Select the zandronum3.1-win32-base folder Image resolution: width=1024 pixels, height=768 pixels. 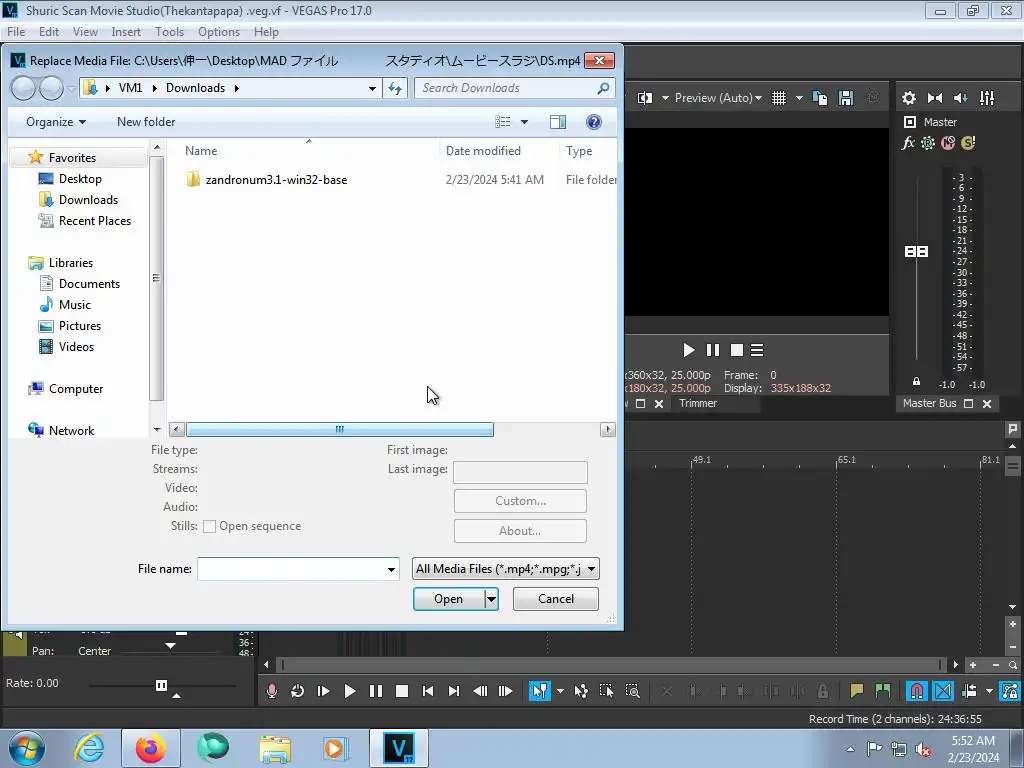276,180
